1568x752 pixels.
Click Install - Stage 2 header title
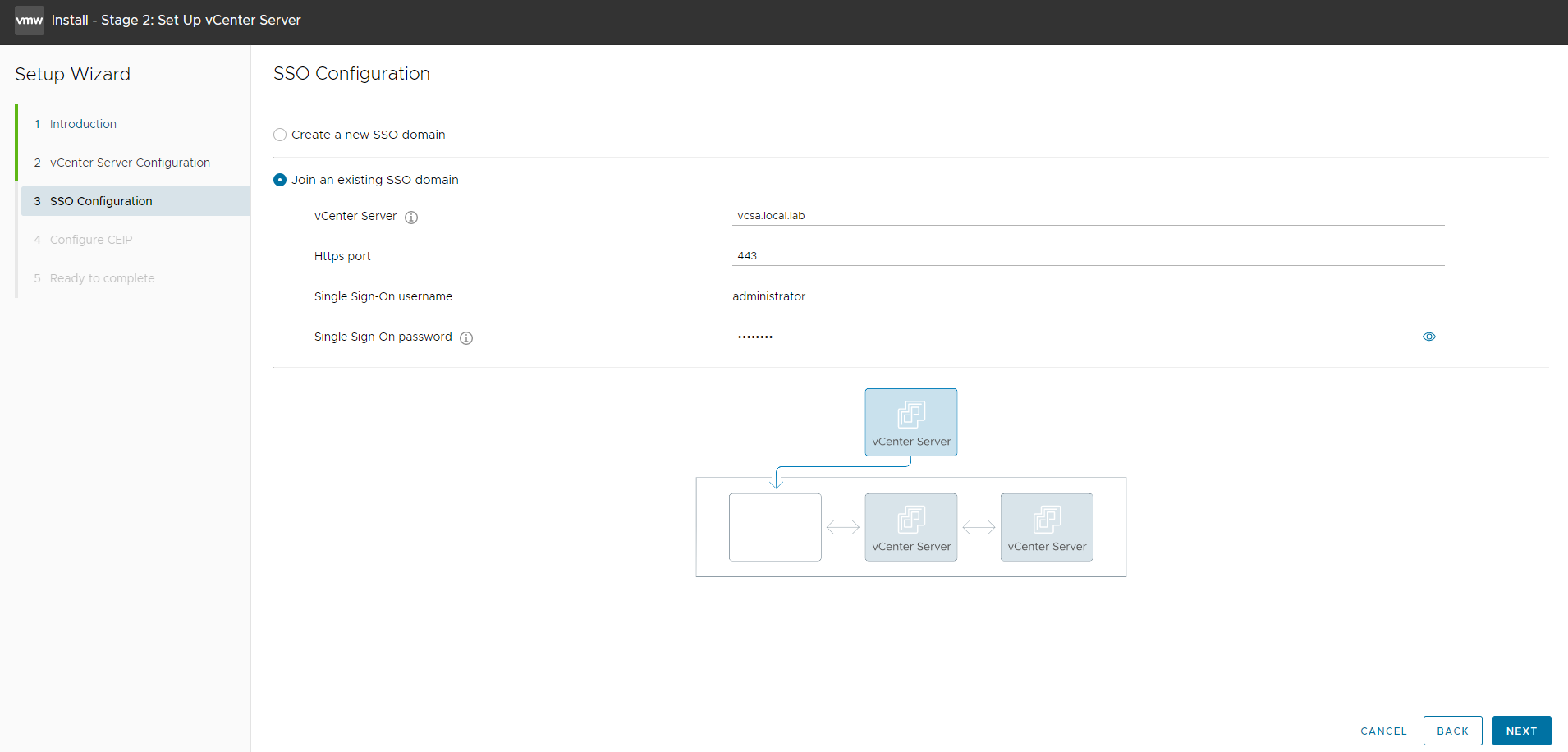point(177,20)
